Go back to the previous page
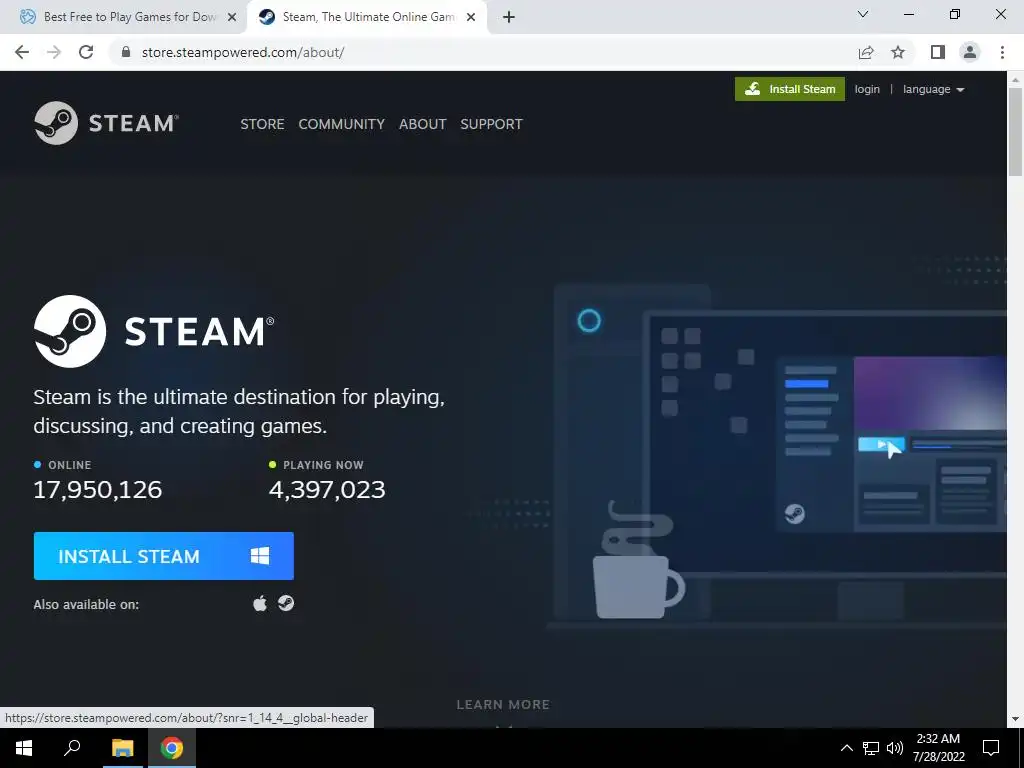Image resolution: width=1024 pixels, height=768 pixels. click(22, 52)
